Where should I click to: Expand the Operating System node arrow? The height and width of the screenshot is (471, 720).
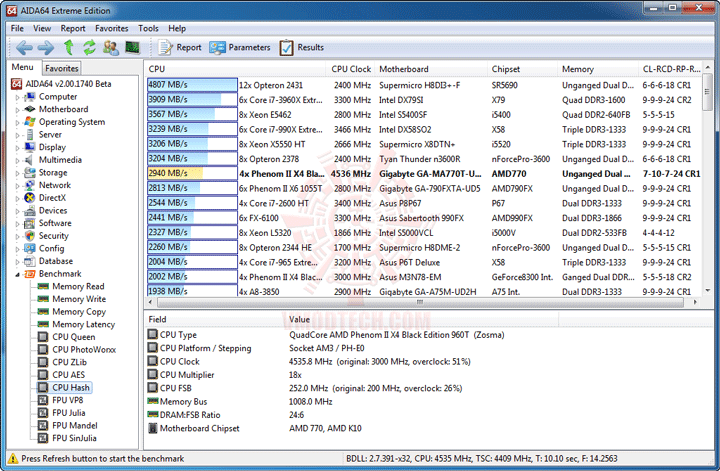coord(17,123)
